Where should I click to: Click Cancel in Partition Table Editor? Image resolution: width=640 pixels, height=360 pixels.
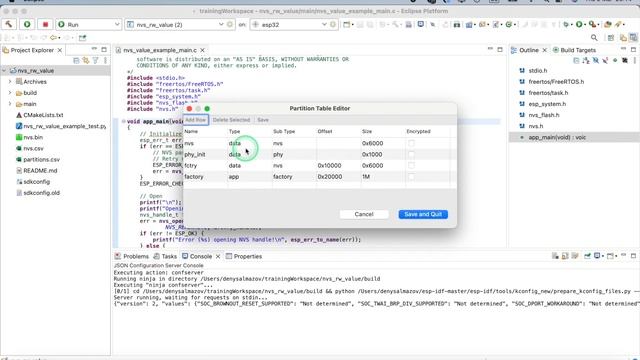(364, 214)
